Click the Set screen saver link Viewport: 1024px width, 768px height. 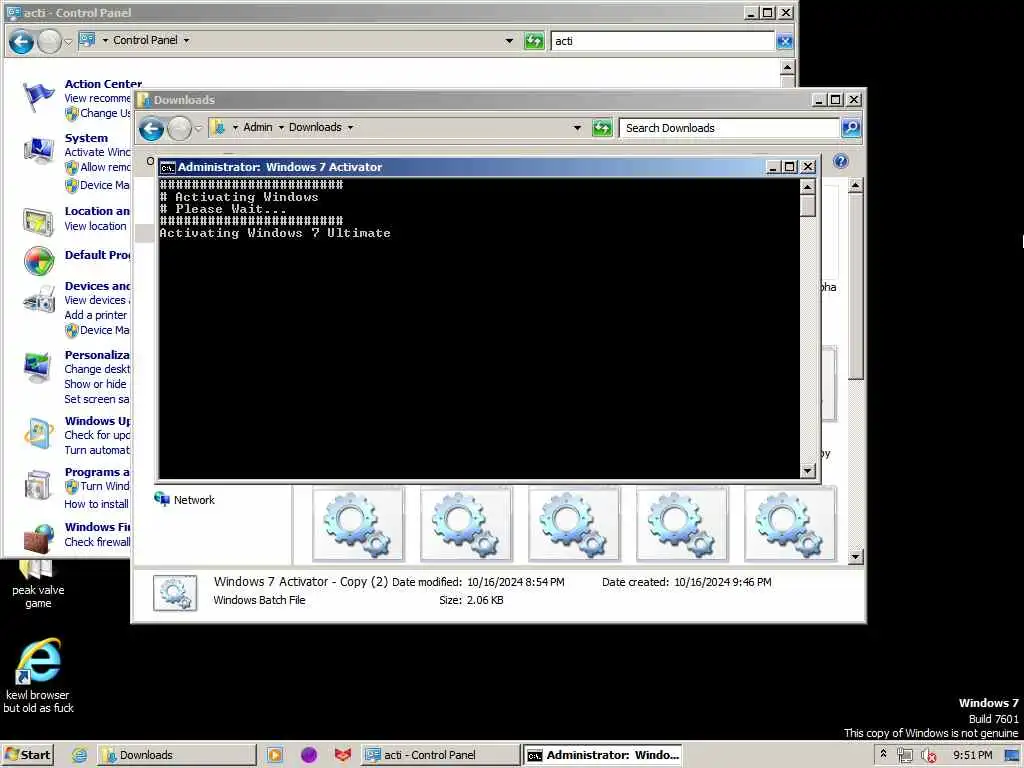click(97, 399)
